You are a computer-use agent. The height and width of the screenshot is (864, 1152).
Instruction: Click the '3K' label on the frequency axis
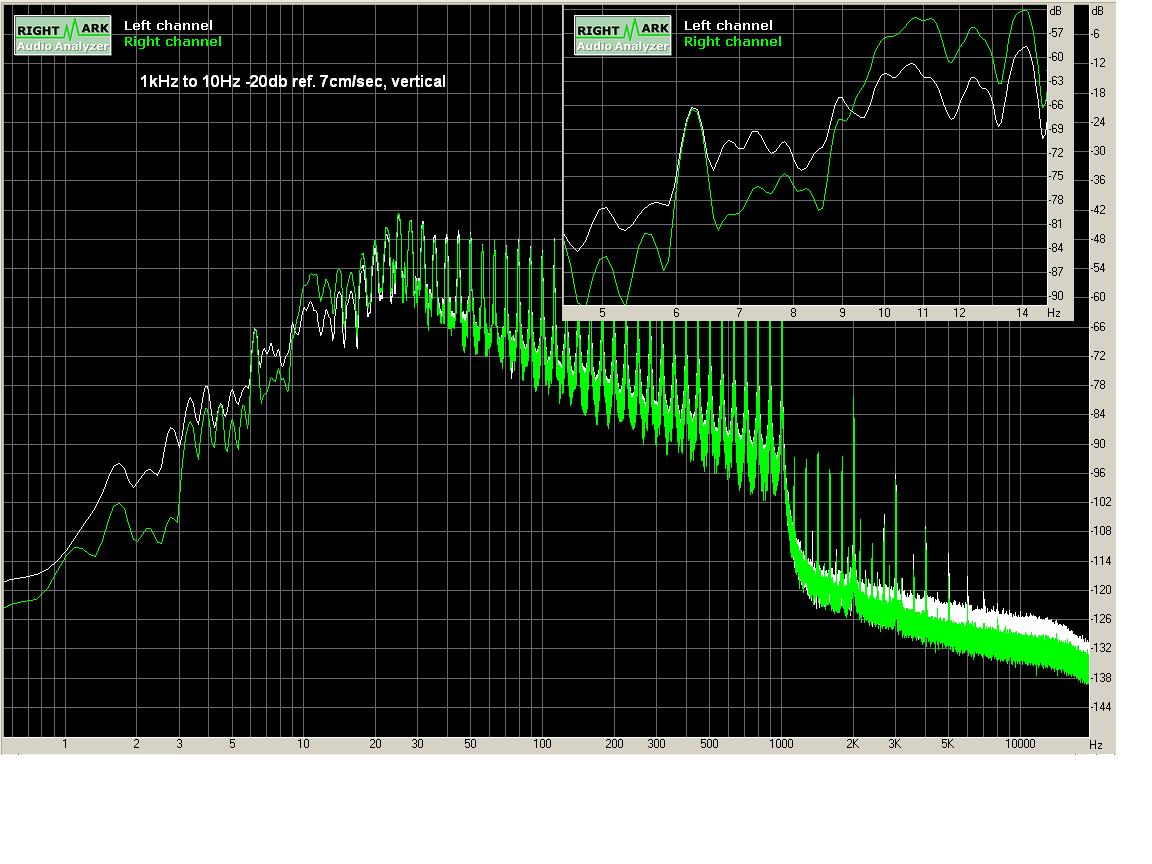894,744
